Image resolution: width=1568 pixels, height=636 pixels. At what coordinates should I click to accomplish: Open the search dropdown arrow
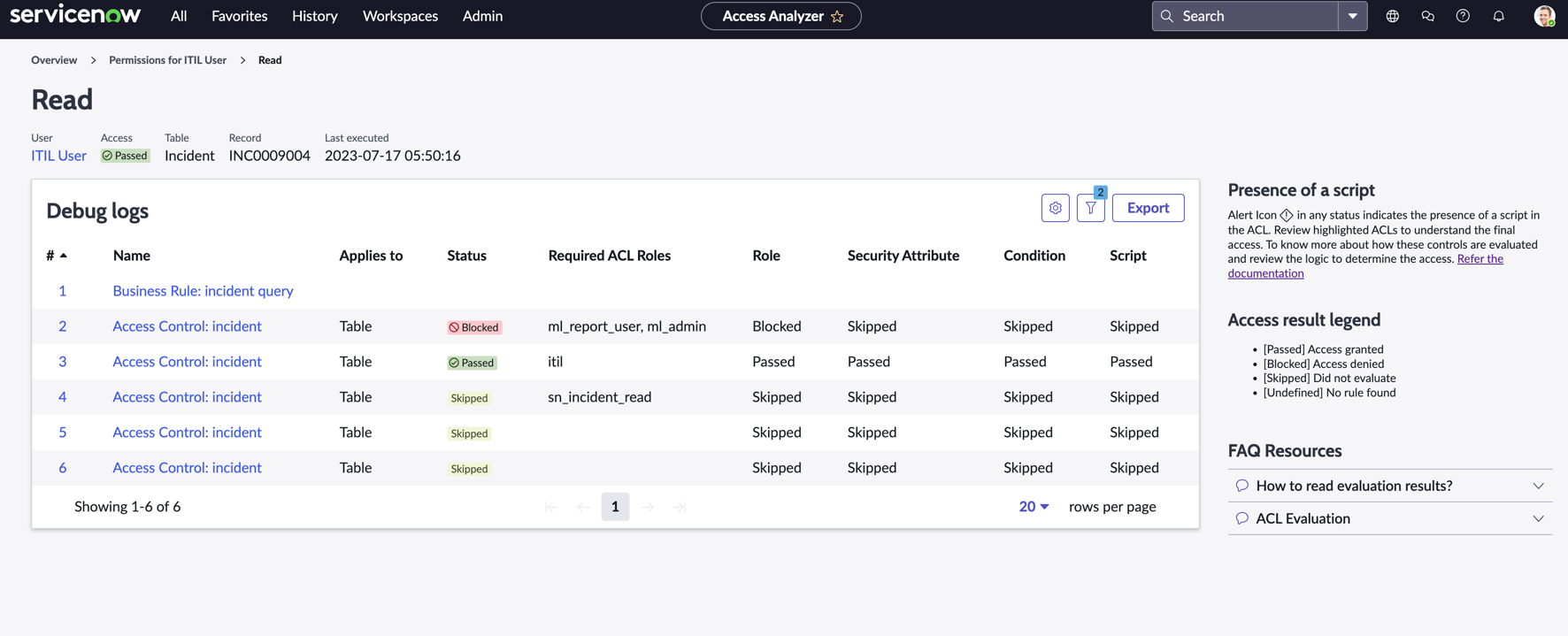point(1353,16)
